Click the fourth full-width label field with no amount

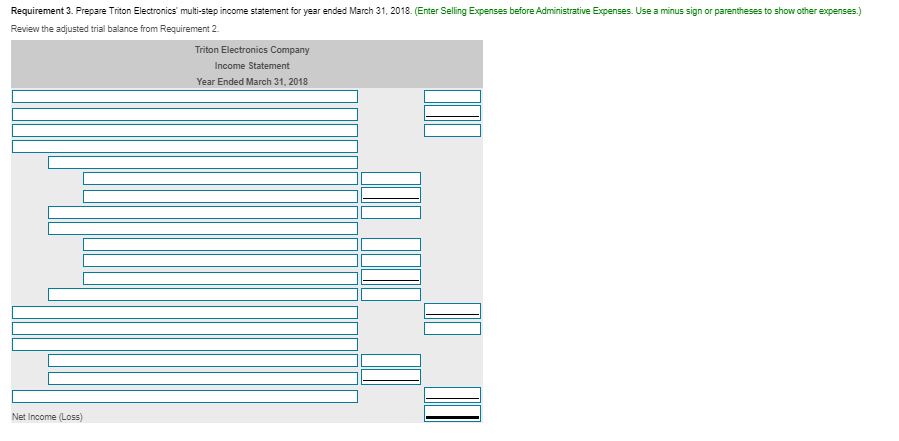pos(185,146)
